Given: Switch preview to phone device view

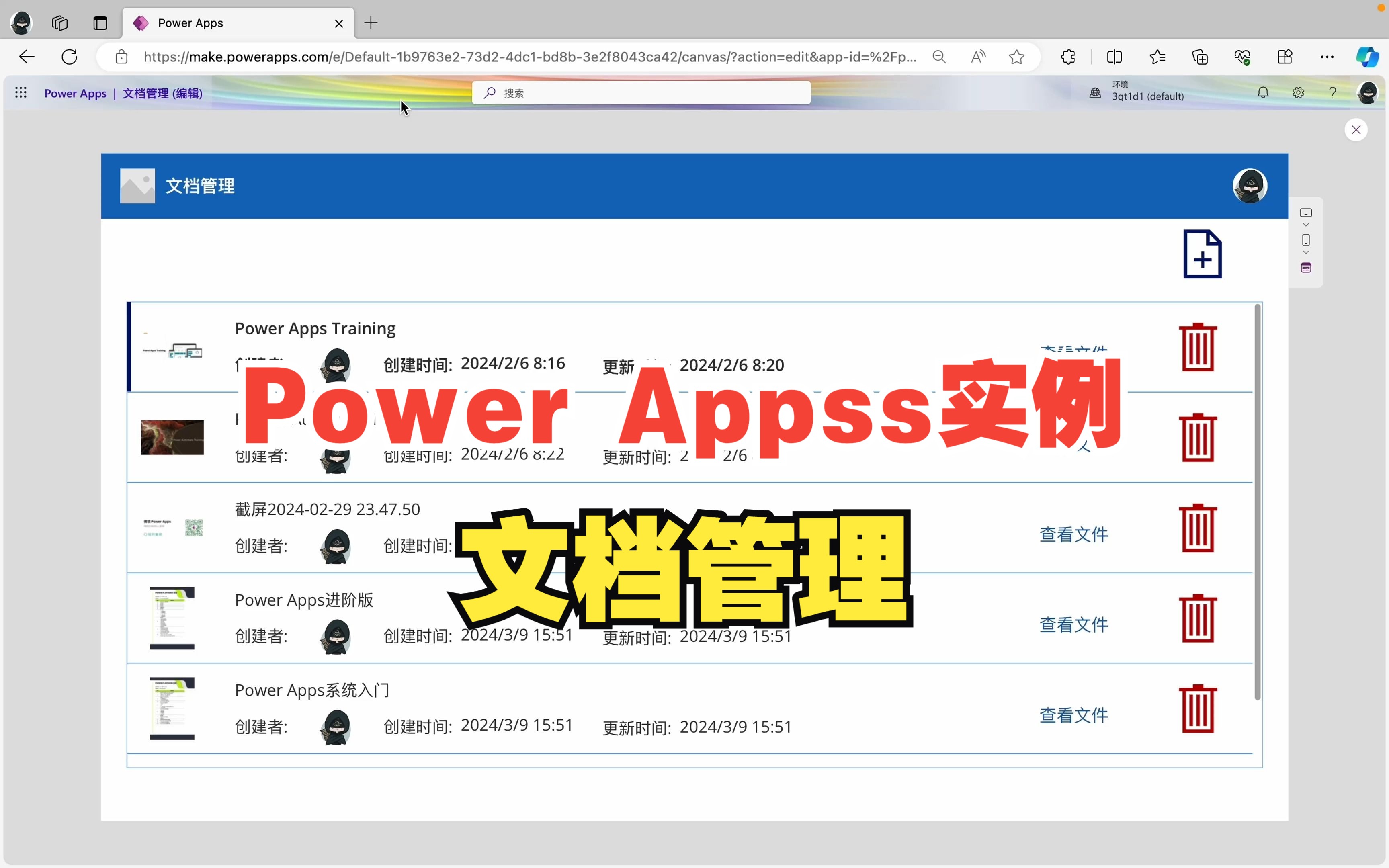Looking at the screenshot, I should point(1306,240).
